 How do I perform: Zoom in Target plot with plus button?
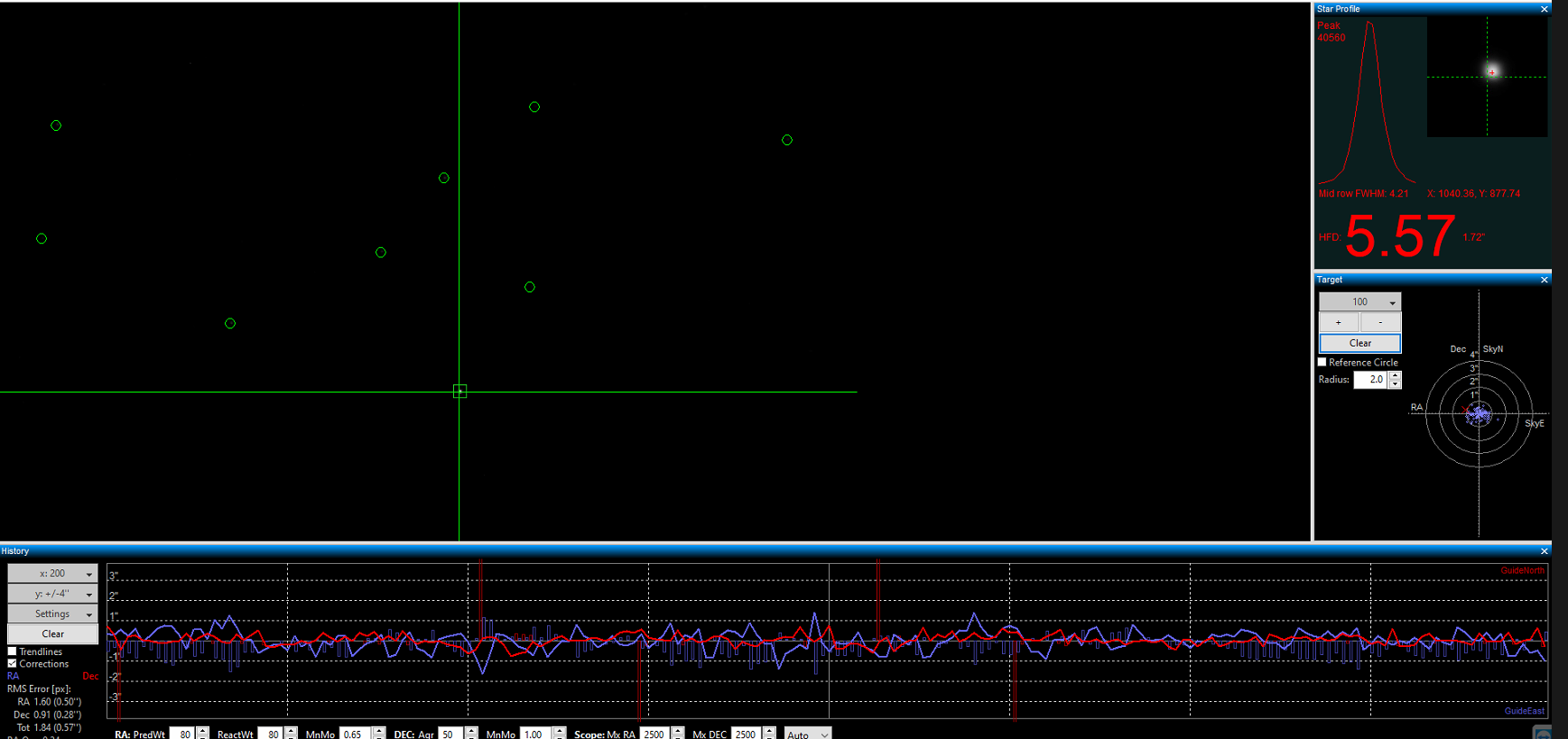pyautogui.click(x=1339, y=322)
